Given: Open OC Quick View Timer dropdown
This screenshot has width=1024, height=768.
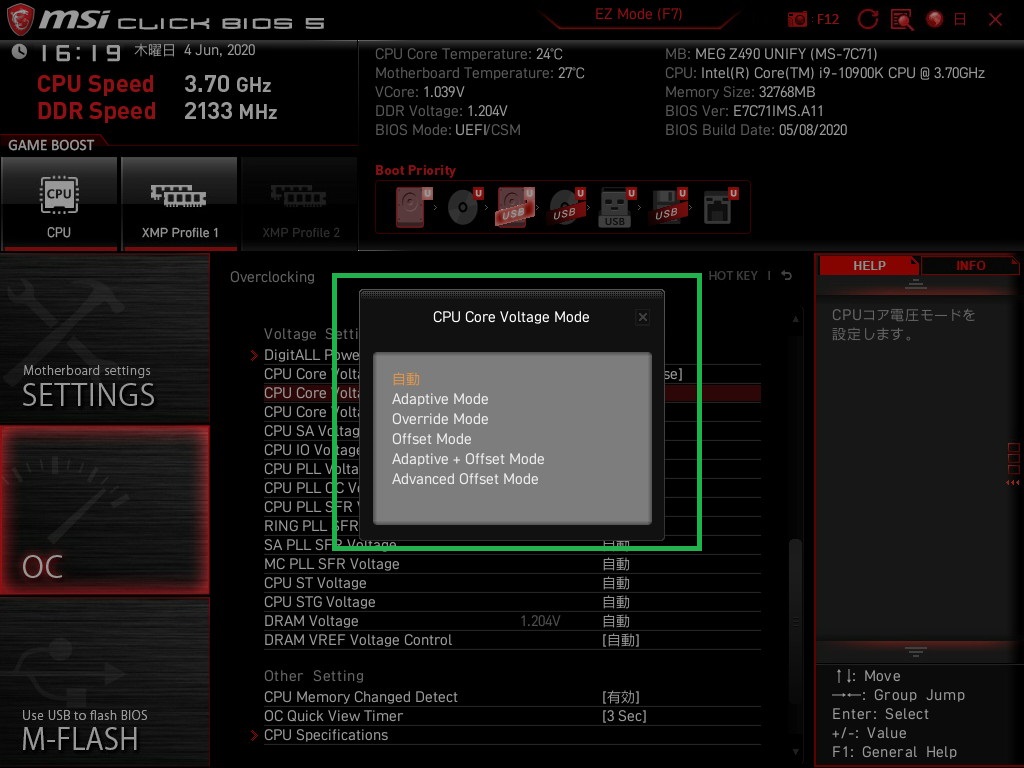Looking at the screenshot, I should (x=624, y=716).
